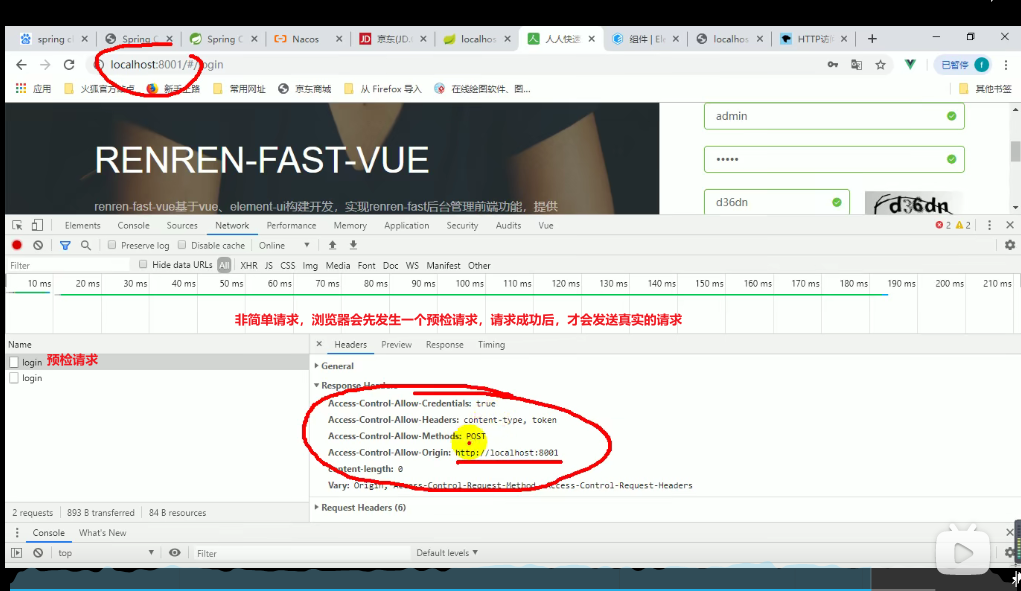
Task: Toggle the device toolbar icon in DevTools
Action: (x=37, y=225)
